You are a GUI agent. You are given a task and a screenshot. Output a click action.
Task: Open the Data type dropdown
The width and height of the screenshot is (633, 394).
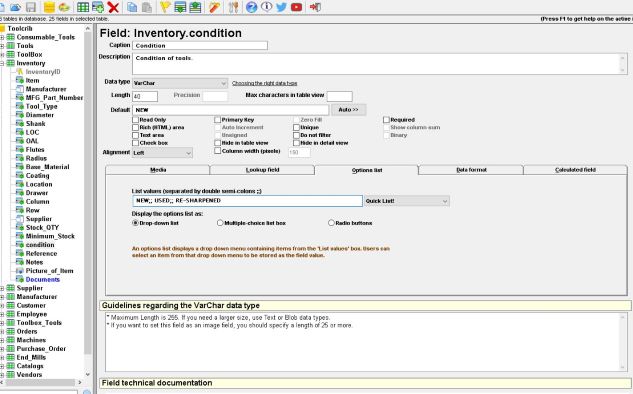pyautogui.click(x=180, y=83)
